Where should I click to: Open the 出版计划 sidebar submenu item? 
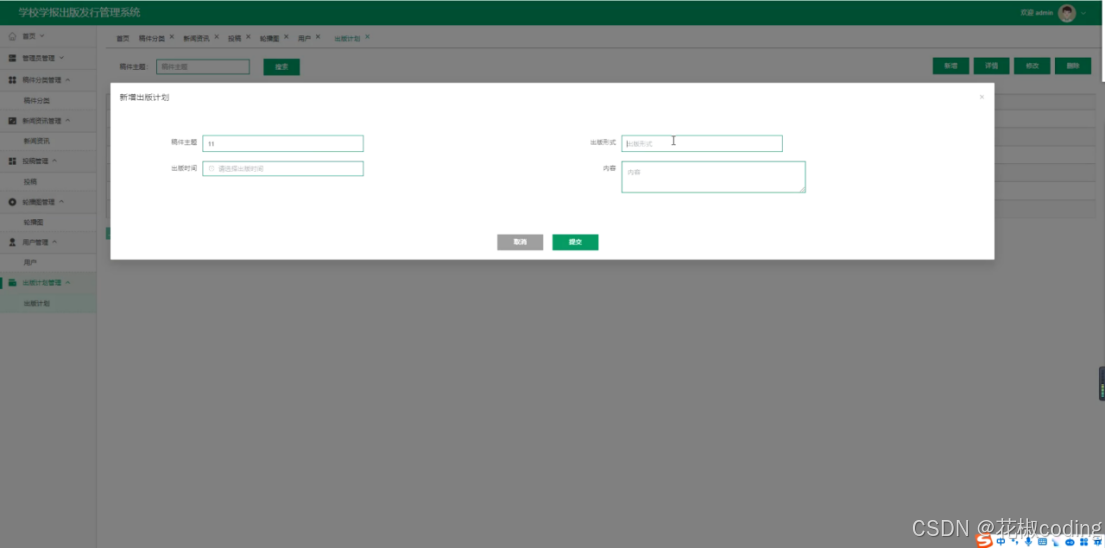tap(48, 303)
